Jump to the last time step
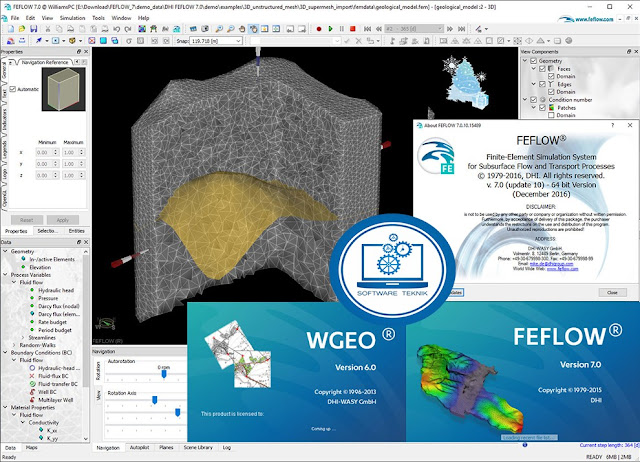The height and width of the screenshot is (462, 640). [462, 29]
